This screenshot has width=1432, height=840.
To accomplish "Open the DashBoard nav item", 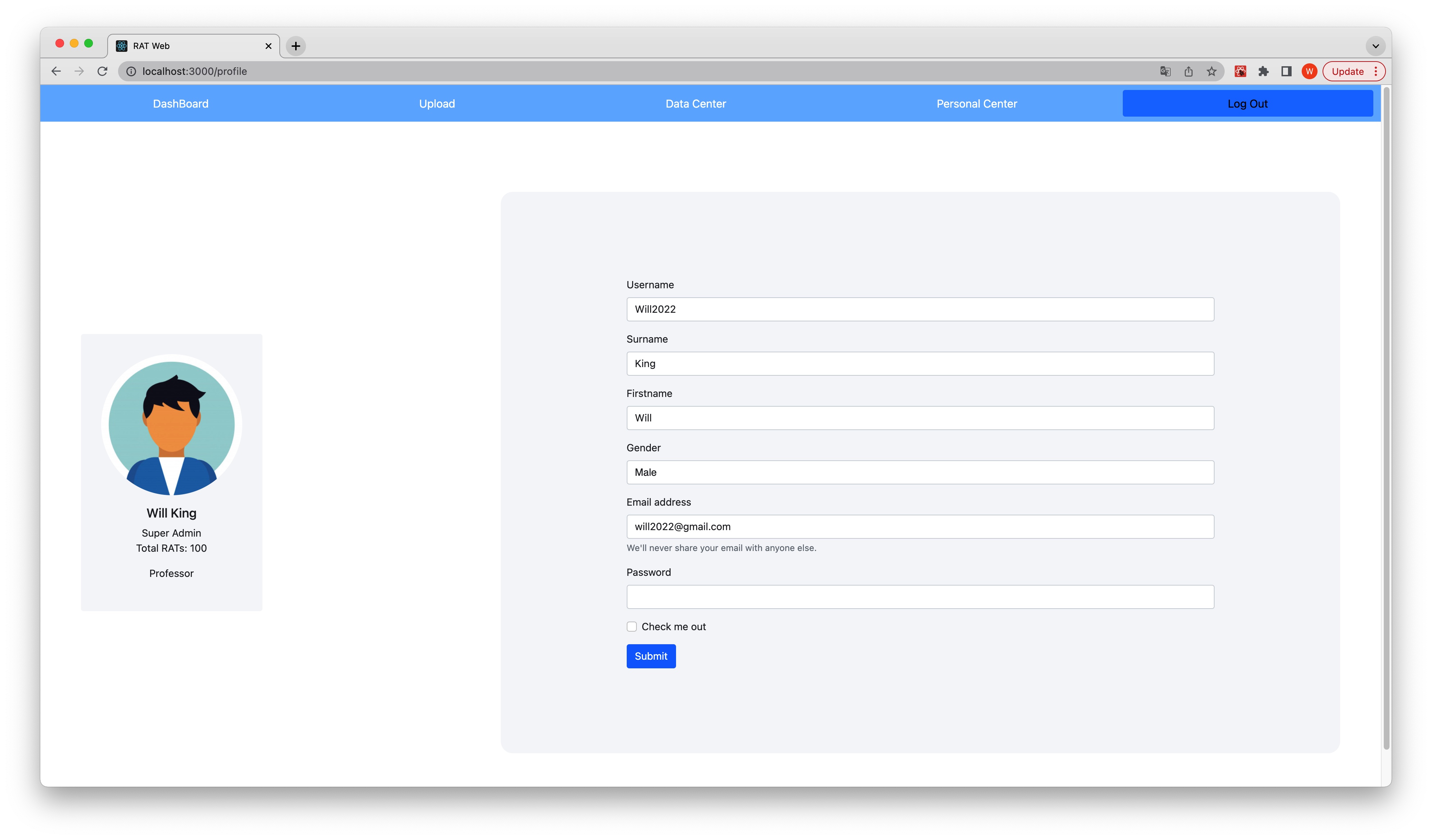I will [x=181, y=104].
